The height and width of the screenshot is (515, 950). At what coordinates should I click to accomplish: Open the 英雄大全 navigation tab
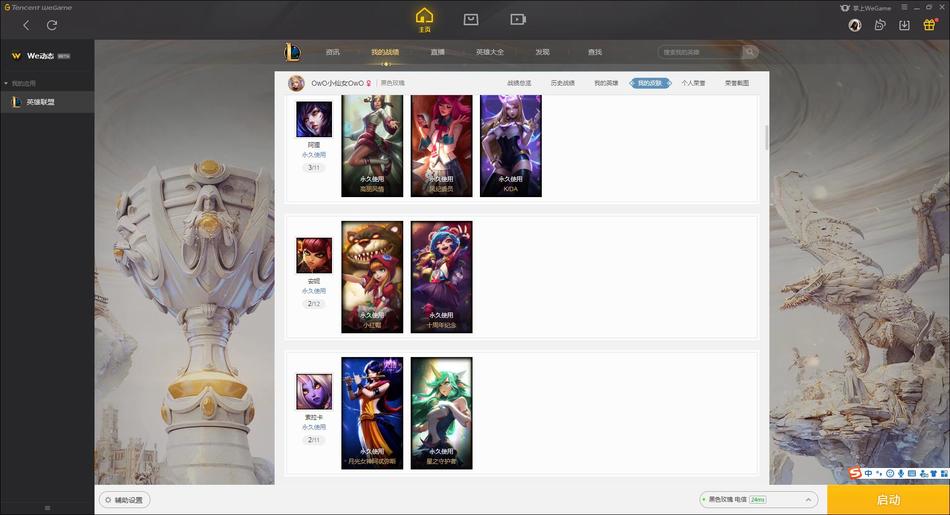point(490,52)
